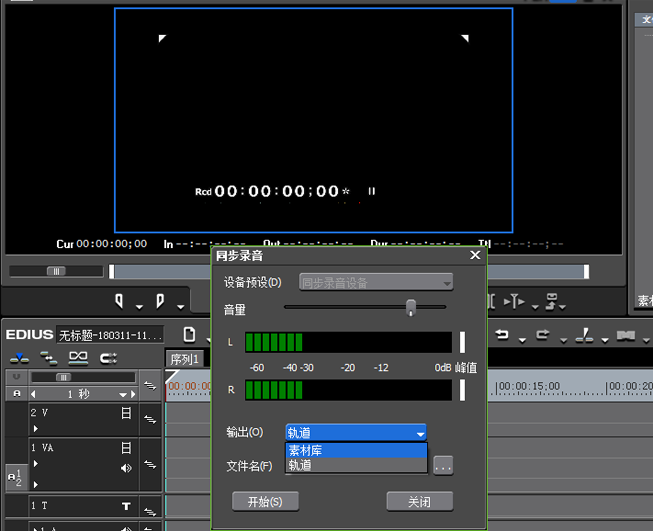Toggle ripple mode icon on timeline
Image resolution: width=653 pixels, height=531 pixels.
point(49,358)
